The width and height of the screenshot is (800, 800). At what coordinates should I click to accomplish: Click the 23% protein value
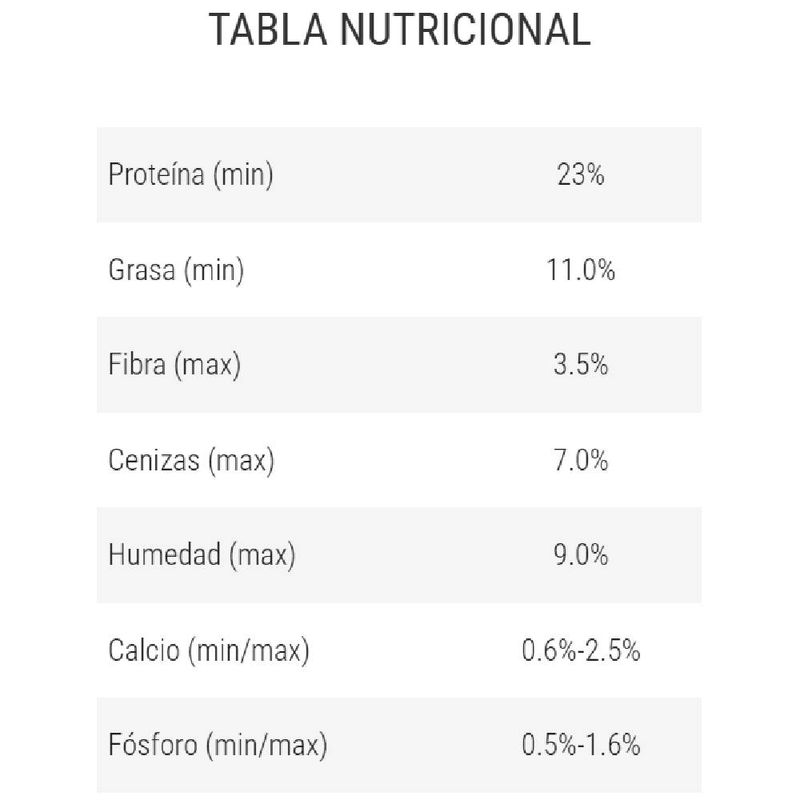coord(581,176)
